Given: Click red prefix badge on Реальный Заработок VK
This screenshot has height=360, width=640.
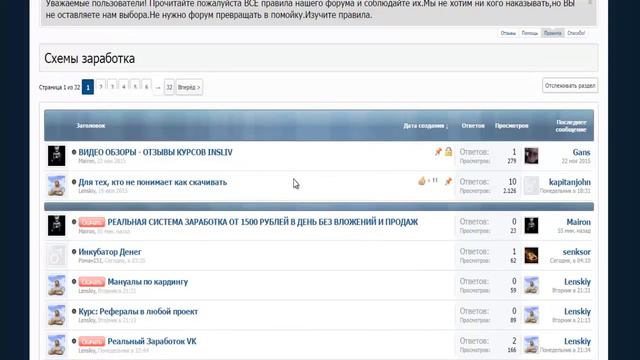Looking at the screenshot, I should click(92, 341).
